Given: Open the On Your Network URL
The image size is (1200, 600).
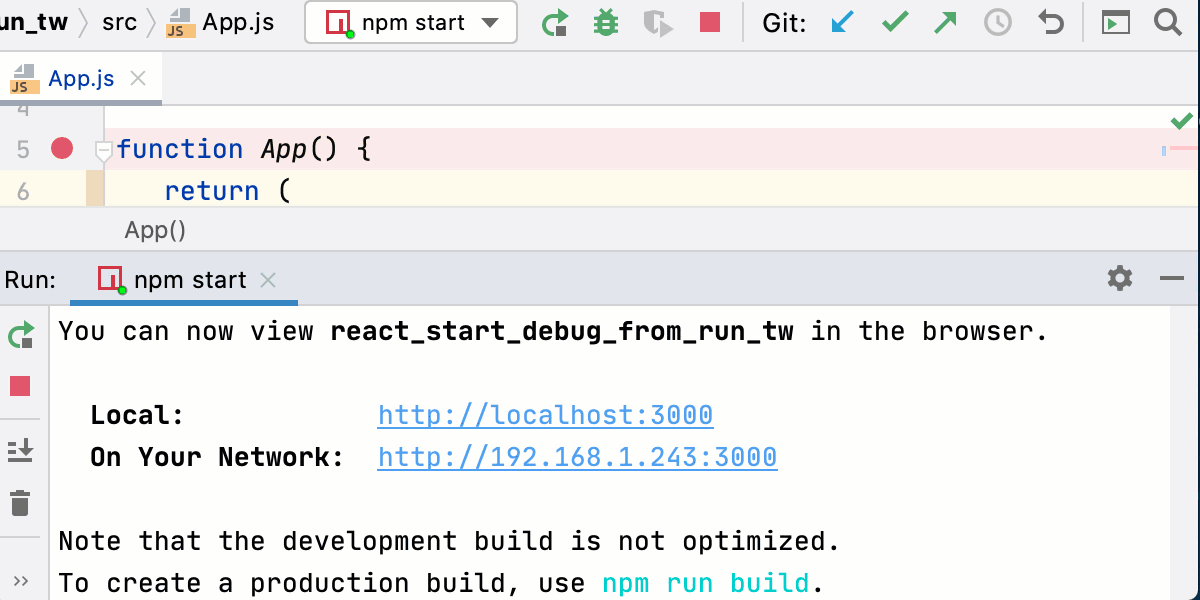Looking at the screenshot, I should (577, 457).
